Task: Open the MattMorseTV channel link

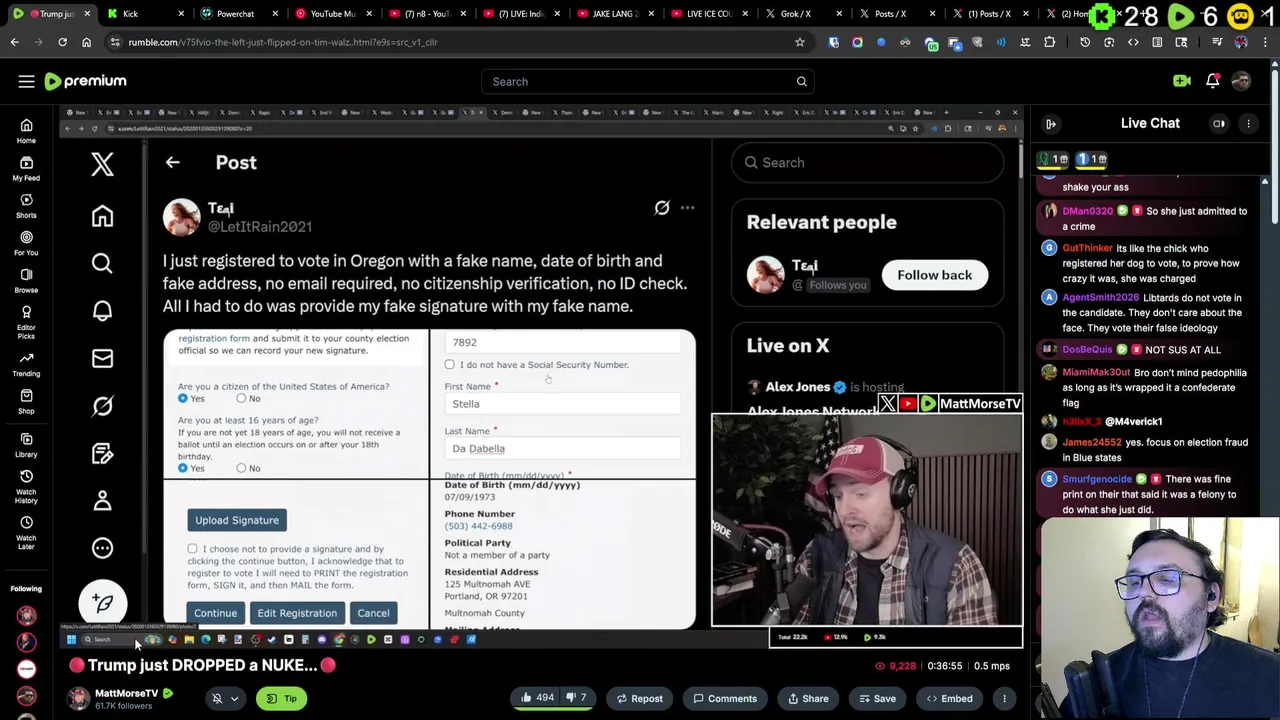Action: tap(126, 693)
